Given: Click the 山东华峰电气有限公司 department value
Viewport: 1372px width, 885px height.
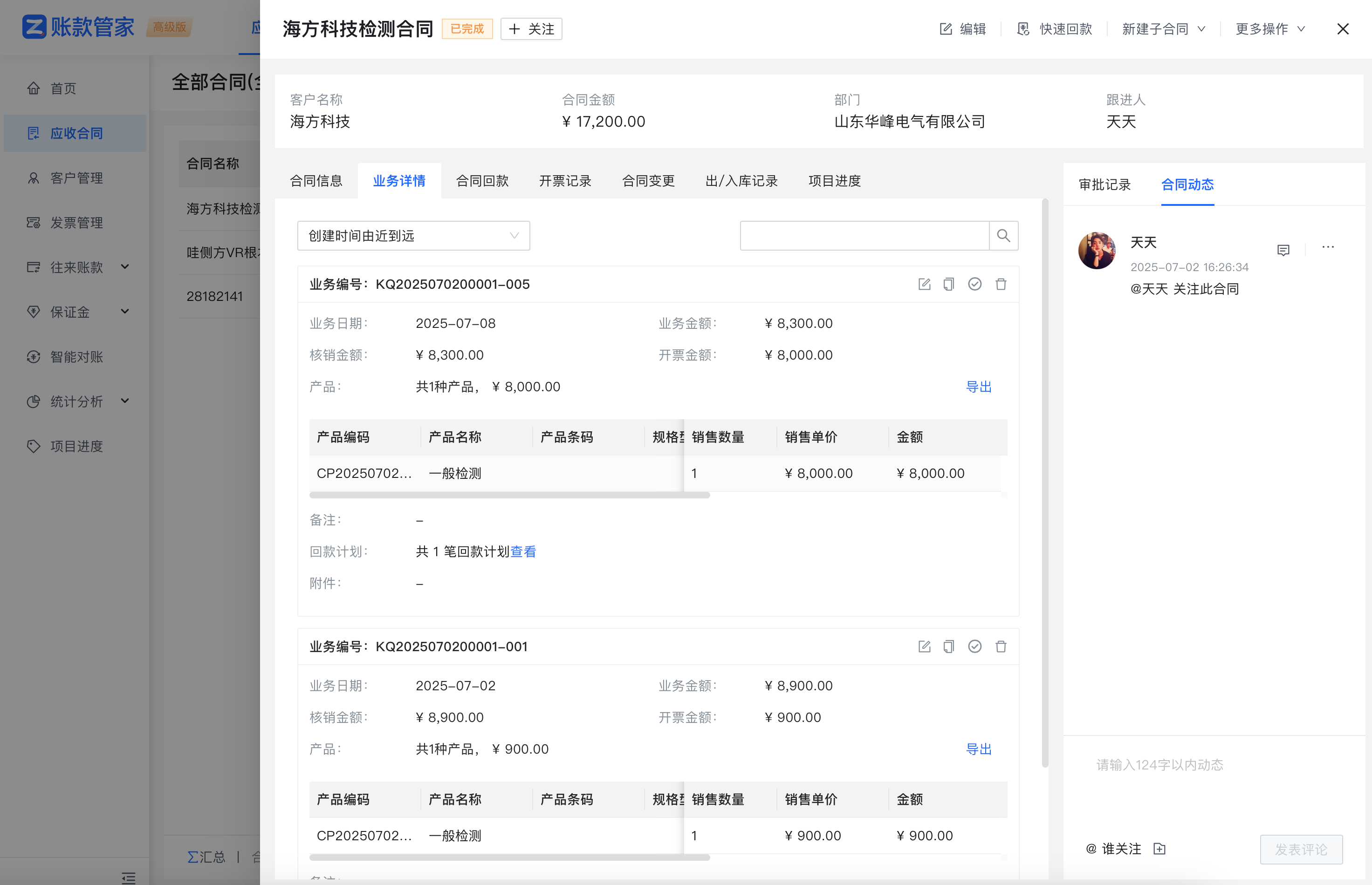Looking at the screenshot, I should 910,122.
